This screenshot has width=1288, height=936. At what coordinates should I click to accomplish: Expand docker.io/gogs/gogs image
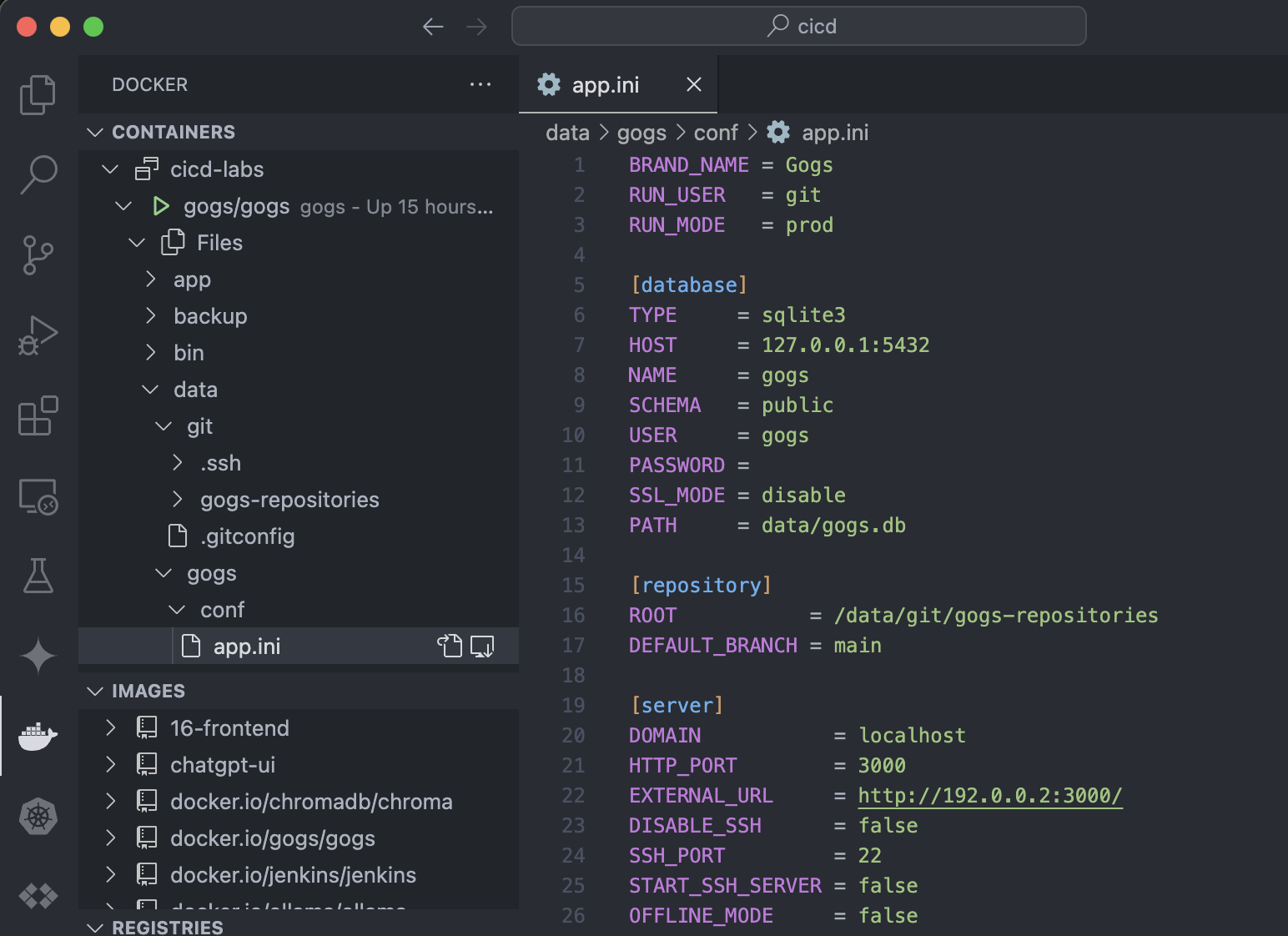[110, 838]
